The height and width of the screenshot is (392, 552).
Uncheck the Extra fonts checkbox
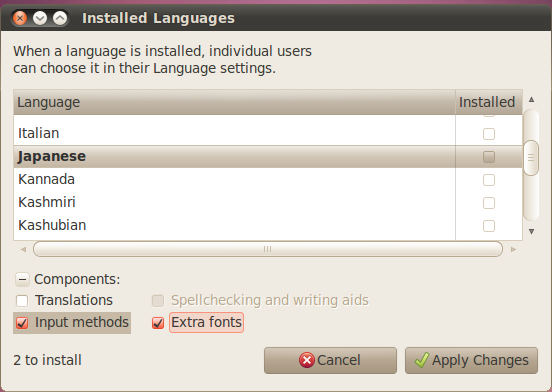pyautogui.click(x=158, y=323)
